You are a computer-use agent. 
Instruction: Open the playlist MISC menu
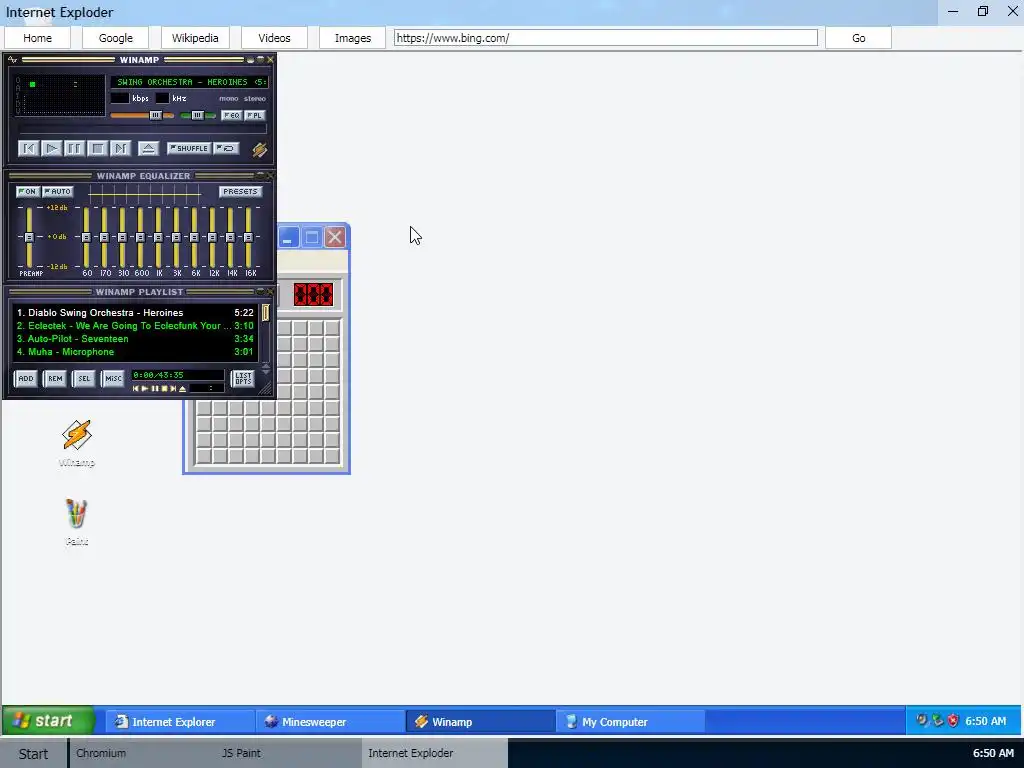(x=113, y=379)
